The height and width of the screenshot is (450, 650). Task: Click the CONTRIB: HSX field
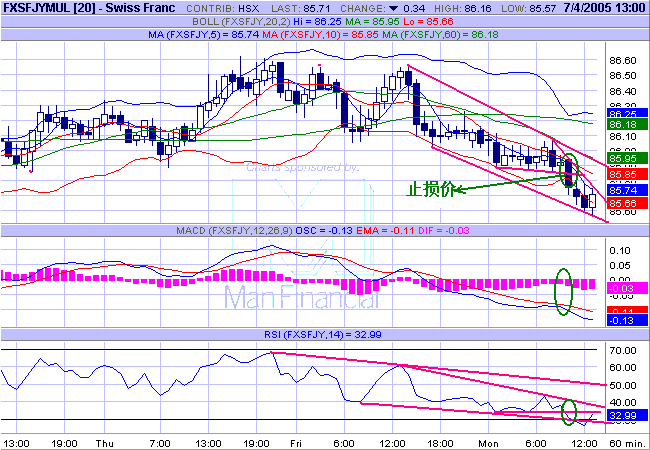[x=223, y=9]
